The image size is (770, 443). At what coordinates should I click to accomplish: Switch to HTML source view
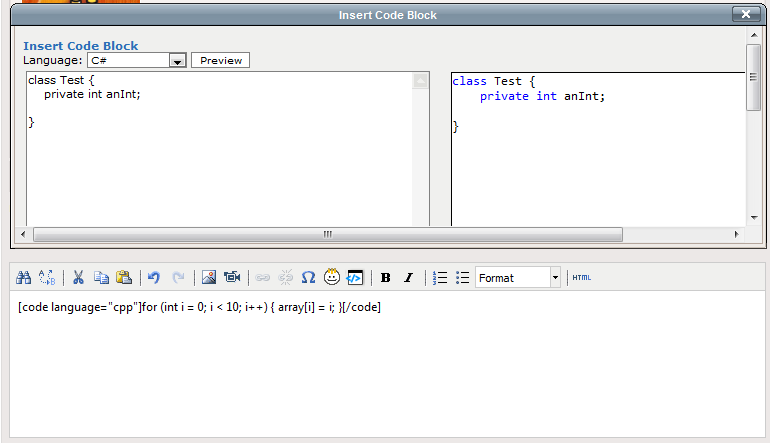(581, 278)
